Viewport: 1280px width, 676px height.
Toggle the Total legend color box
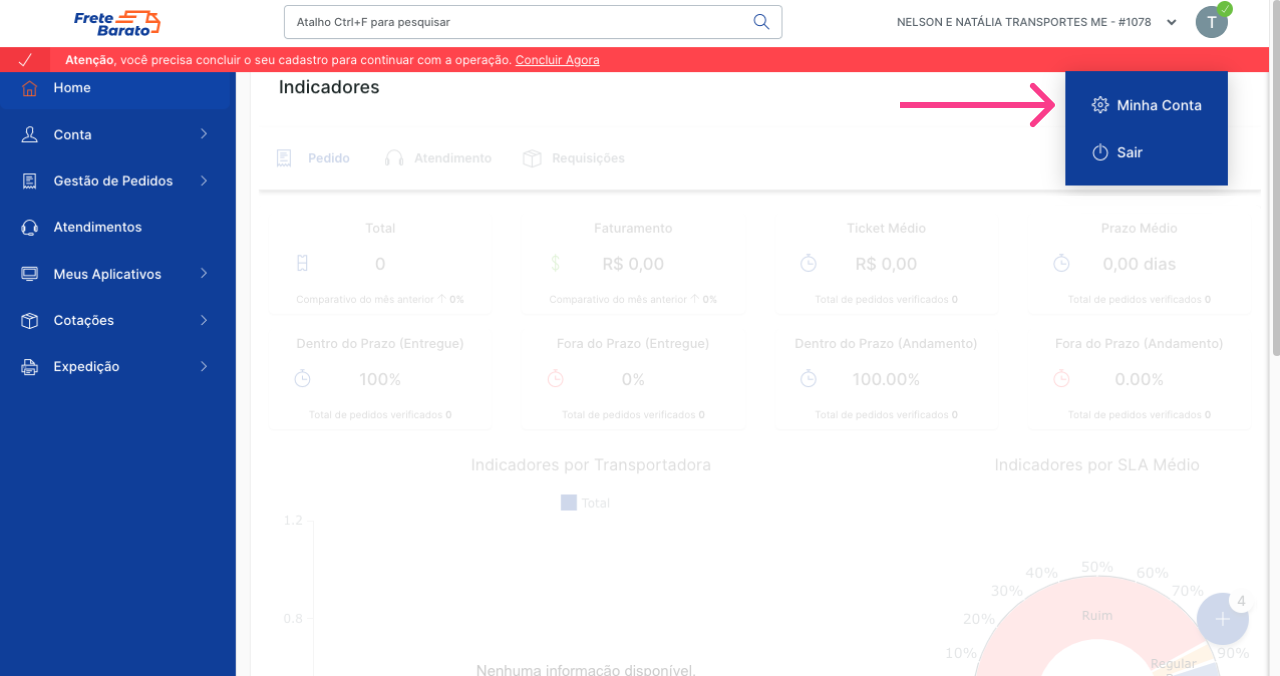(568, 503)
